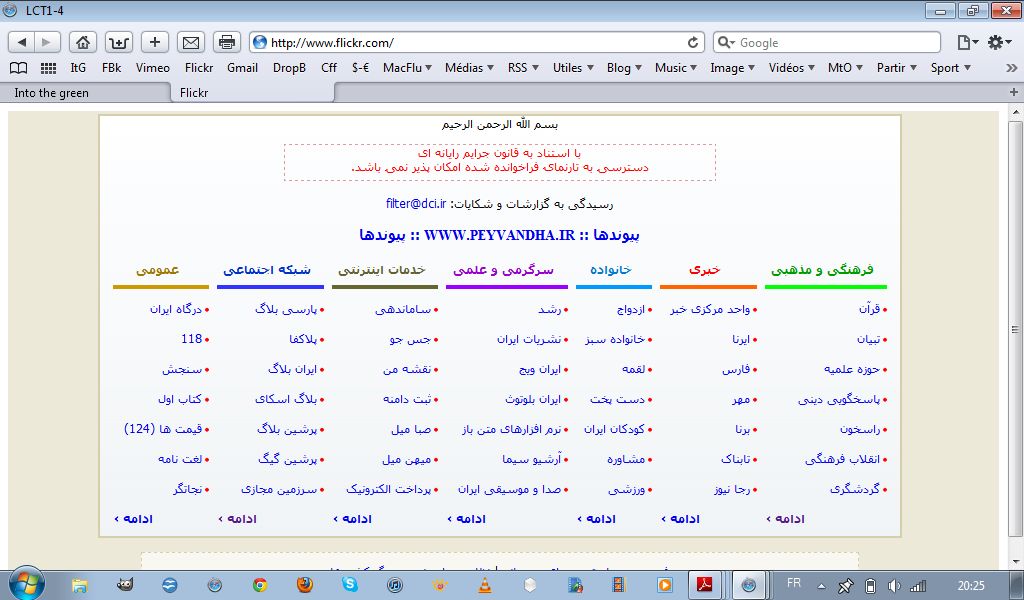Screen dimensions: 1024x600
Task: Click the 20:25 taskbar clock
Action: point(971,586)
